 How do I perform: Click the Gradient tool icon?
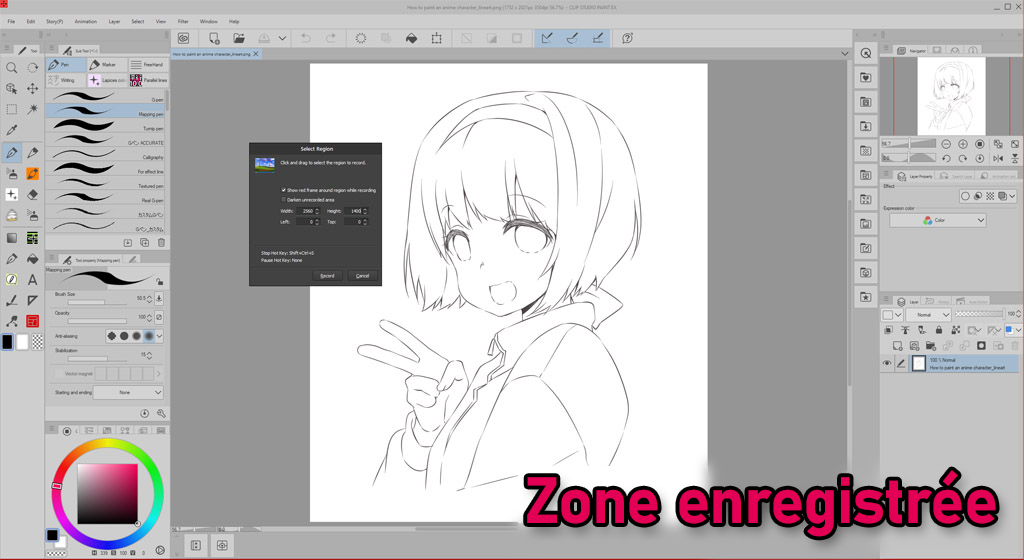(x=12, y=237)
